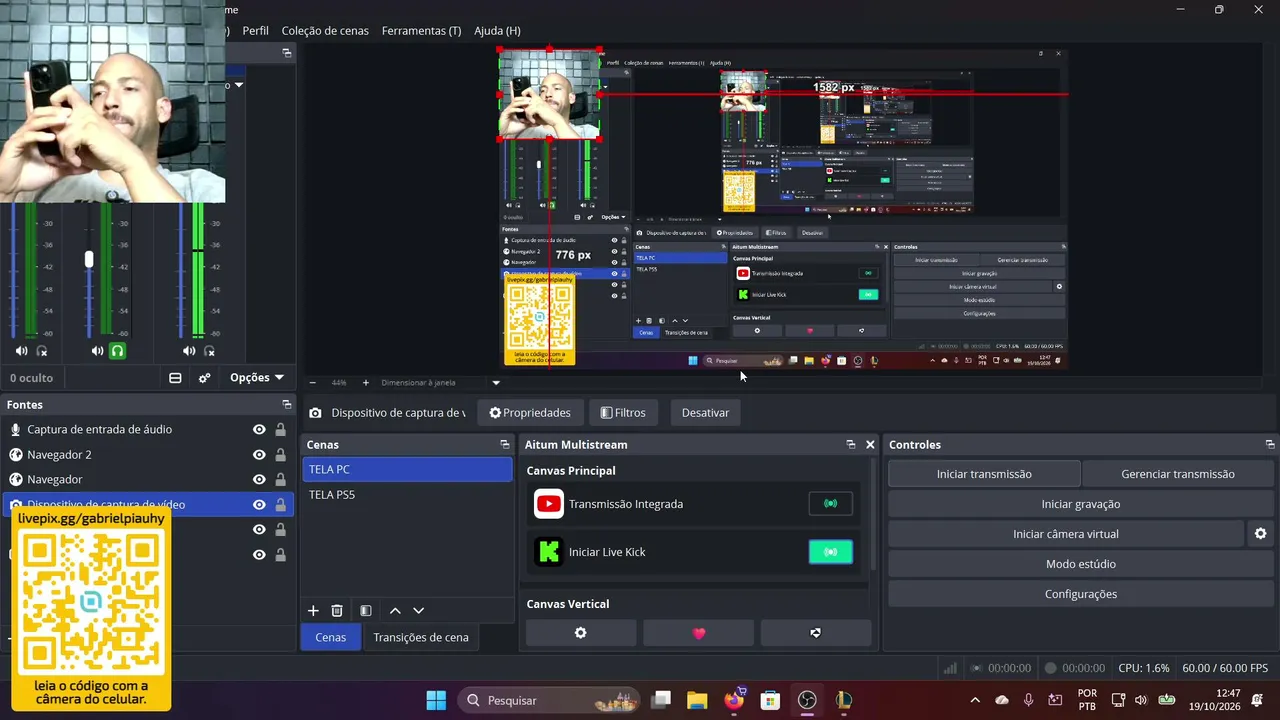The width and height of the screenshot is (1280, 720).
Task: Undock the Aitum Multistream panel via popout icon
Action: click(851, 445)
